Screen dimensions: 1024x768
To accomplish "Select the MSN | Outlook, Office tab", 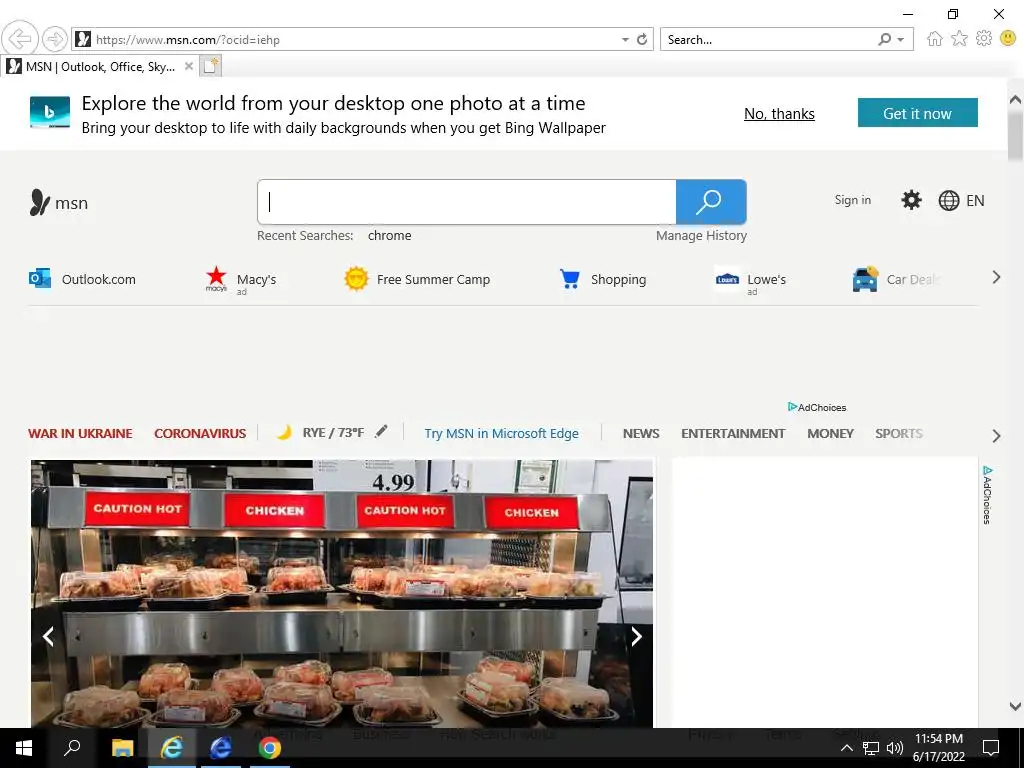I will point(100,67).
